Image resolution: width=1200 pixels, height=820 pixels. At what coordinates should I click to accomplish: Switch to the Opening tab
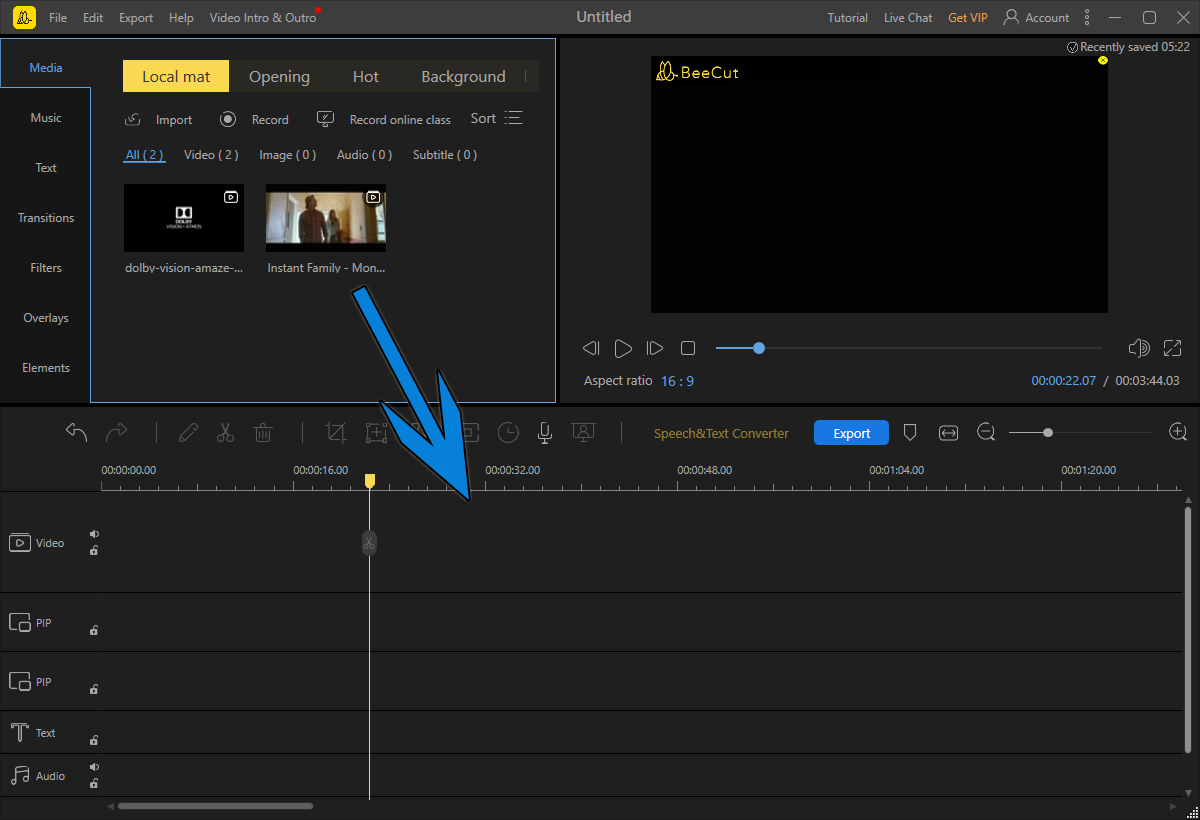279,76
